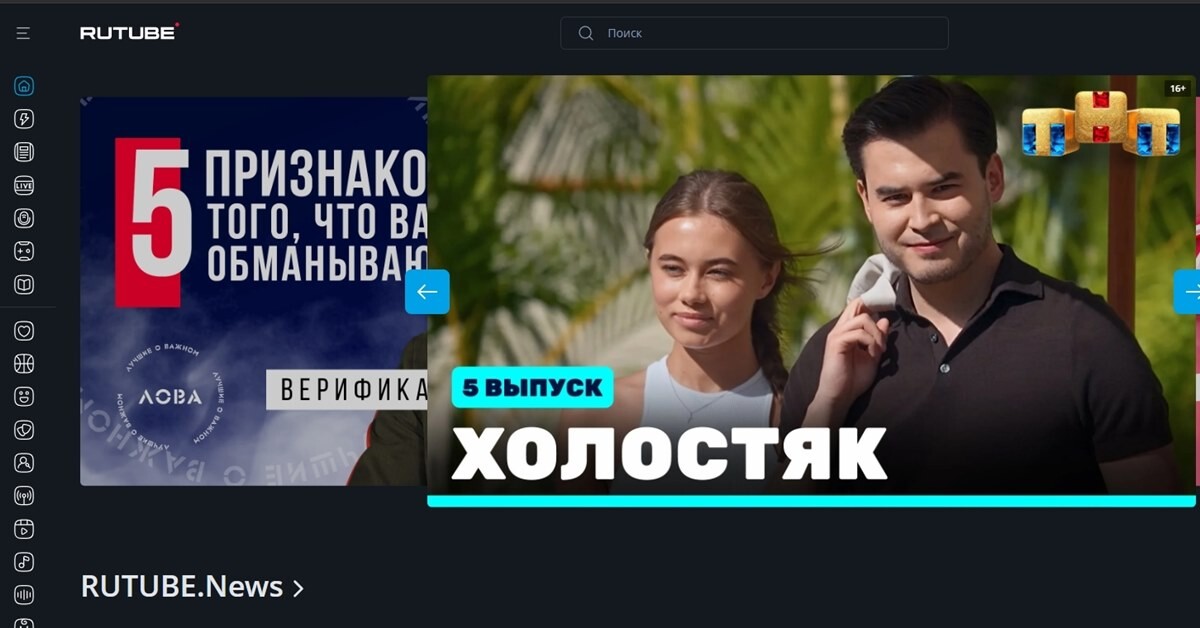The width and height of the screenshot is (1200, 628).
Task: Open the music note sidebar icon
Action: coord(24,562)
